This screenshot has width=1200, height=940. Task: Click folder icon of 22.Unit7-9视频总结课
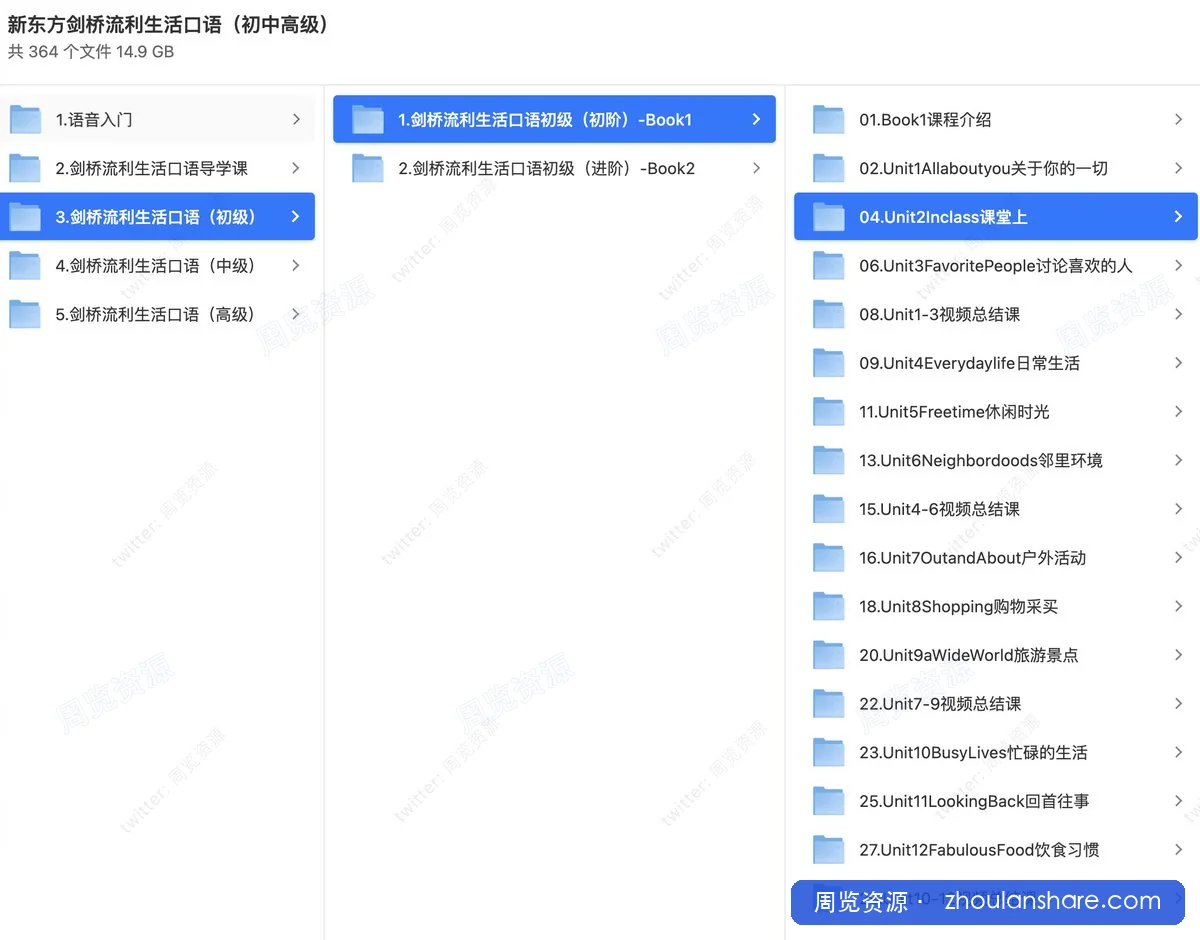click(829, 704)
